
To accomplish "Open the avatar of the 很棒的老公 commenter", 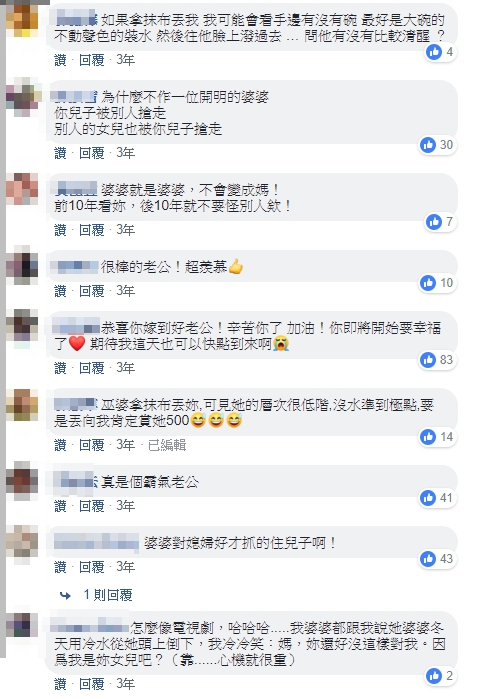I will point(22,265).
